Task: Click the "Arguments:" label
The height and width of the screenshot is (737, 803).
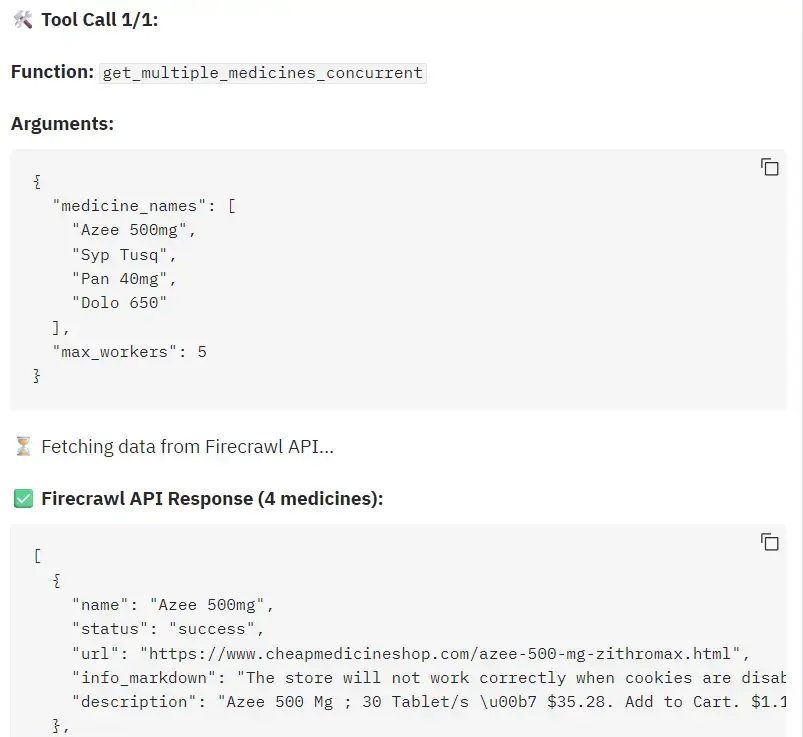Action: click(62, 124)
